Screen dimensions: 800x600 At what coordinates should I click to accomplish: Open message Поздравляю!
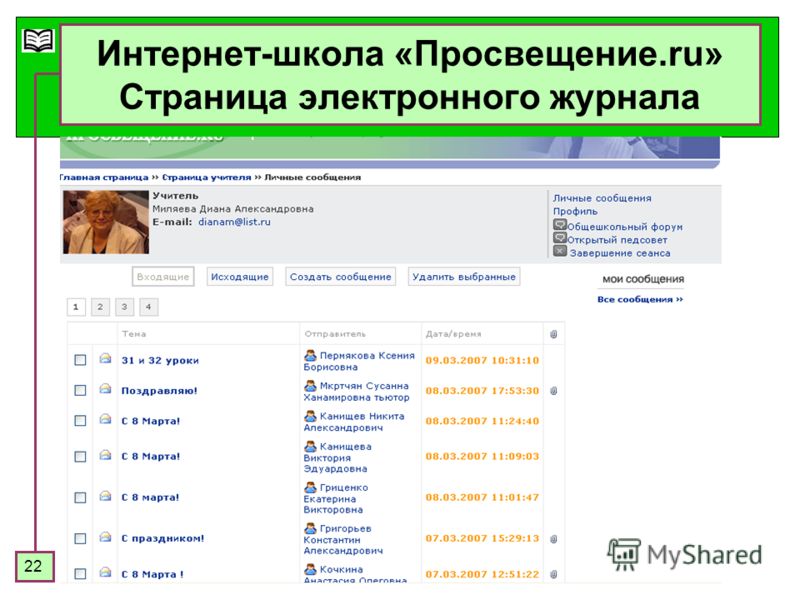tap(159, 391)
